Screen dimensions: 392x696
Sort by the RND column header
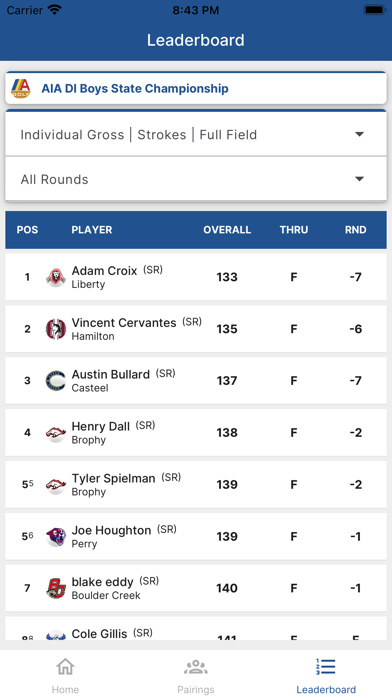point(356,230)
